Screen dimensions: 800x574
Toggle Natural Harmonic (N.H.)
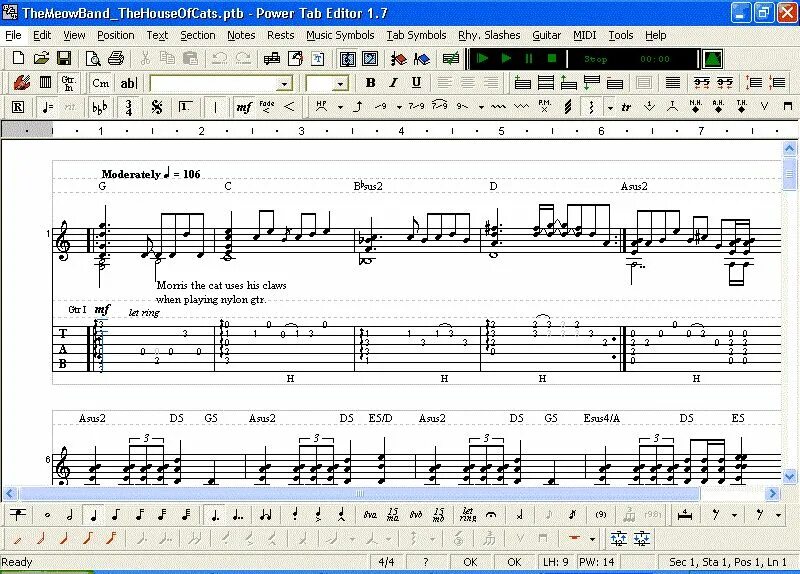[x=695, y=106]
